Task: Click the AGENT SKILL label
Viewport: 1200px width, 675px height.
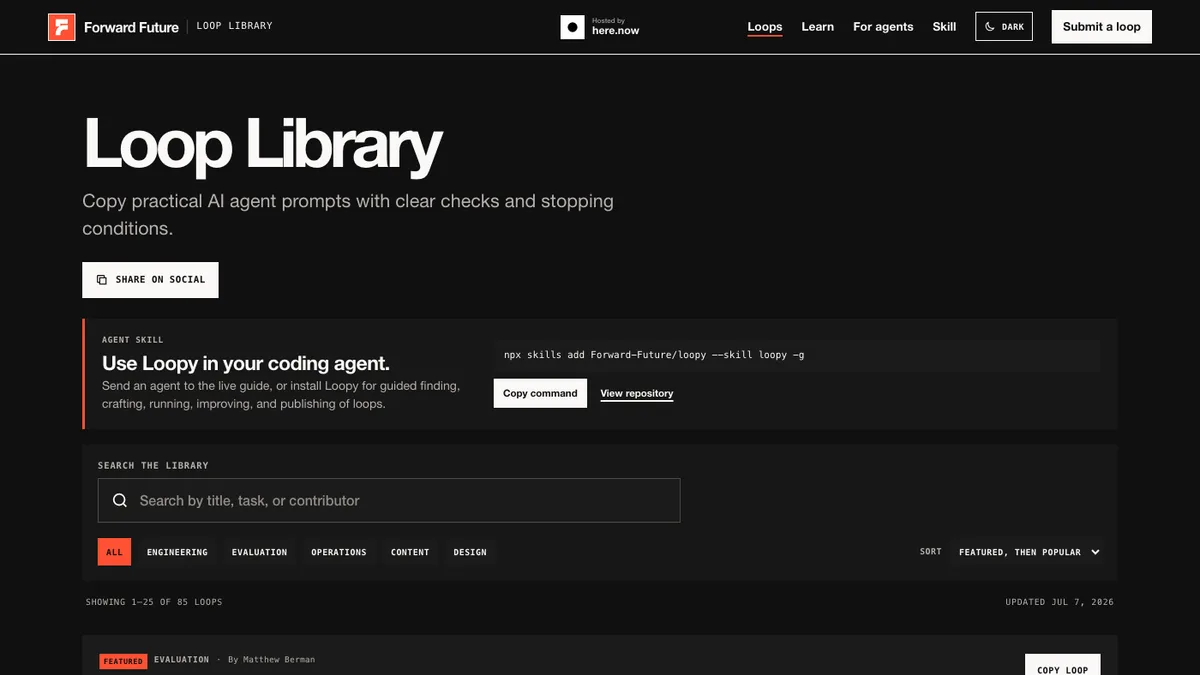Action: (x=132, y=340)
